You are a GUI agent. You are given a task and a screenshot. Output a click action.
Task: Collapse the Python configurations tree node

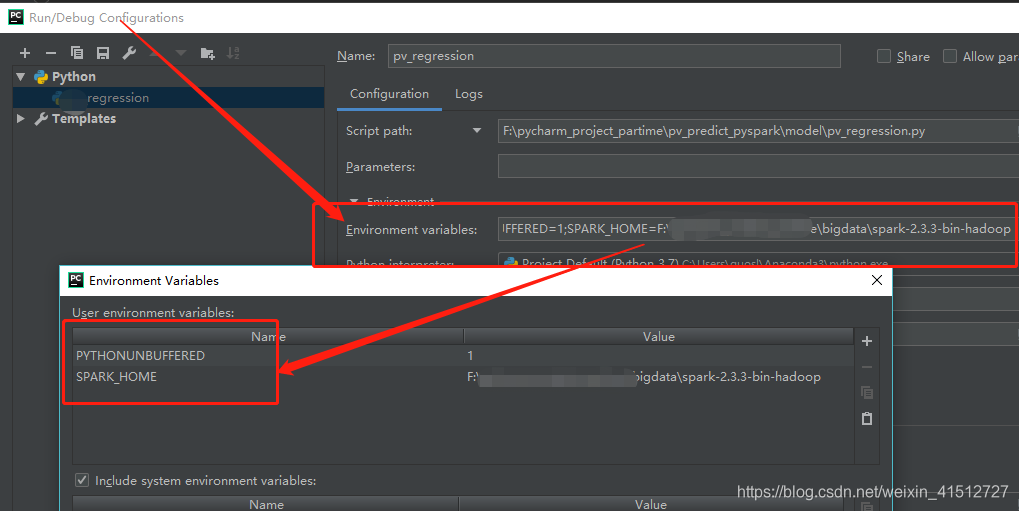coord(21,77)
